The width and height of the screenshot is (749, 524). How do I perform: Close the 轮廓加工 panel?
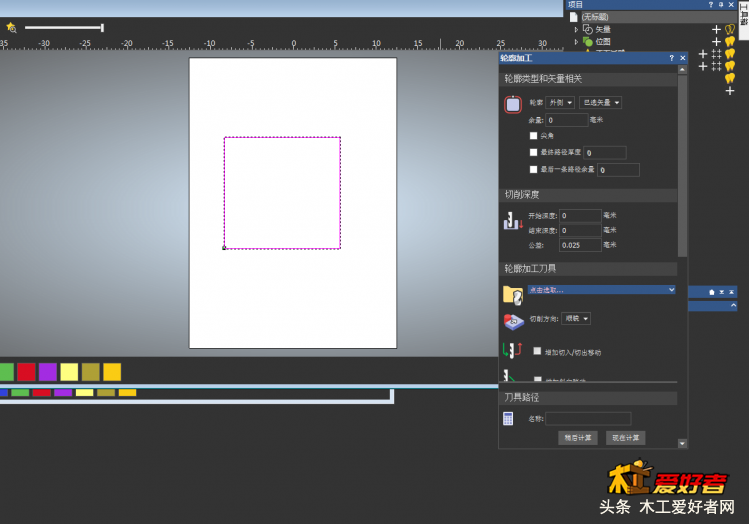683,58
